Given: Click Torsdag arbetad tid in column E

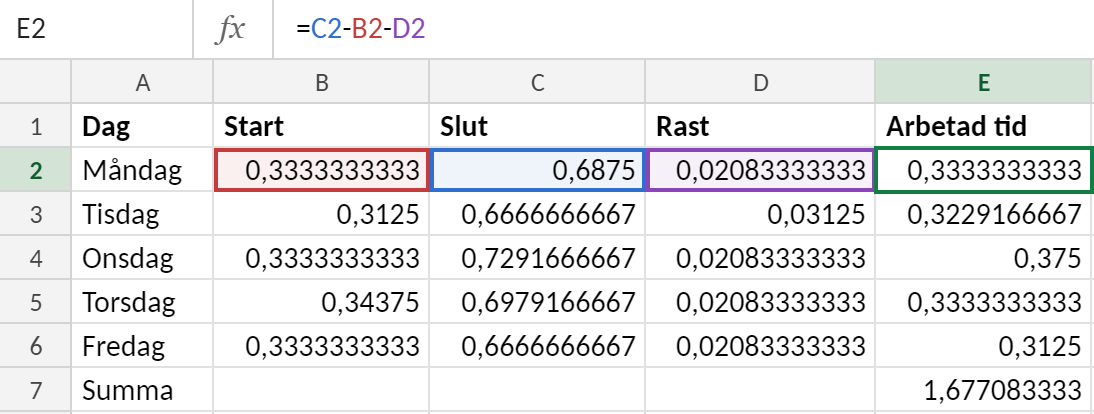Looking at the screenshot, I should [x=984, y=302].
